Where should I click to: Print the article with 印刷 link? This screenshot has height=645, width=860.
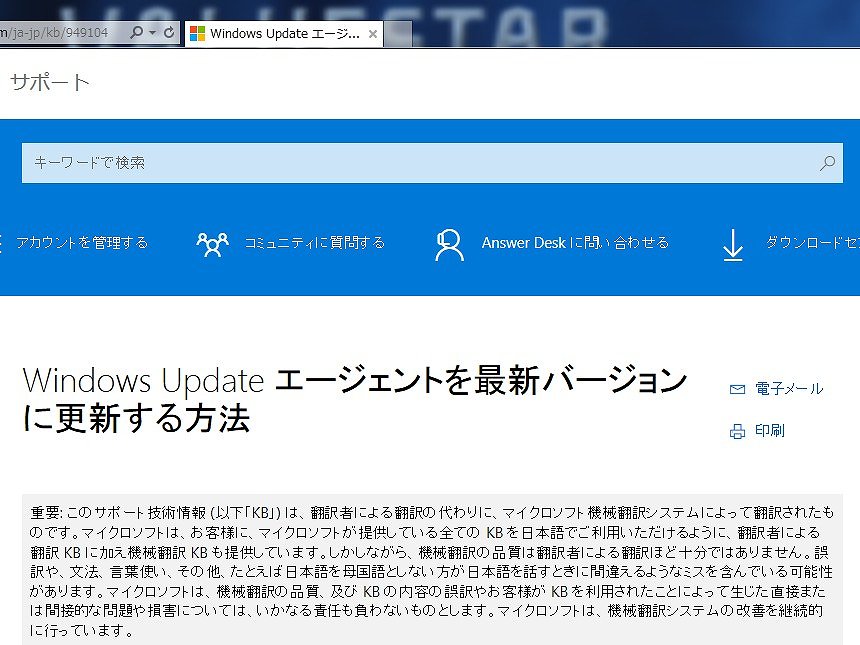tap(770, 431)
